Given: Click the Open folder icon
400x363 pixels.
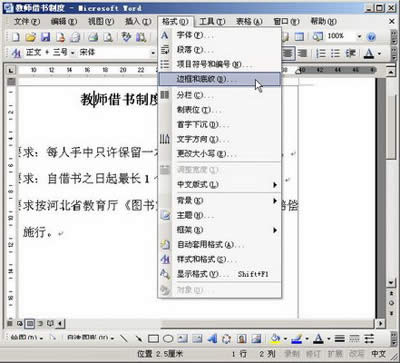Looking at the screenshot, I should pyautogui.click(x=30, y=37).
